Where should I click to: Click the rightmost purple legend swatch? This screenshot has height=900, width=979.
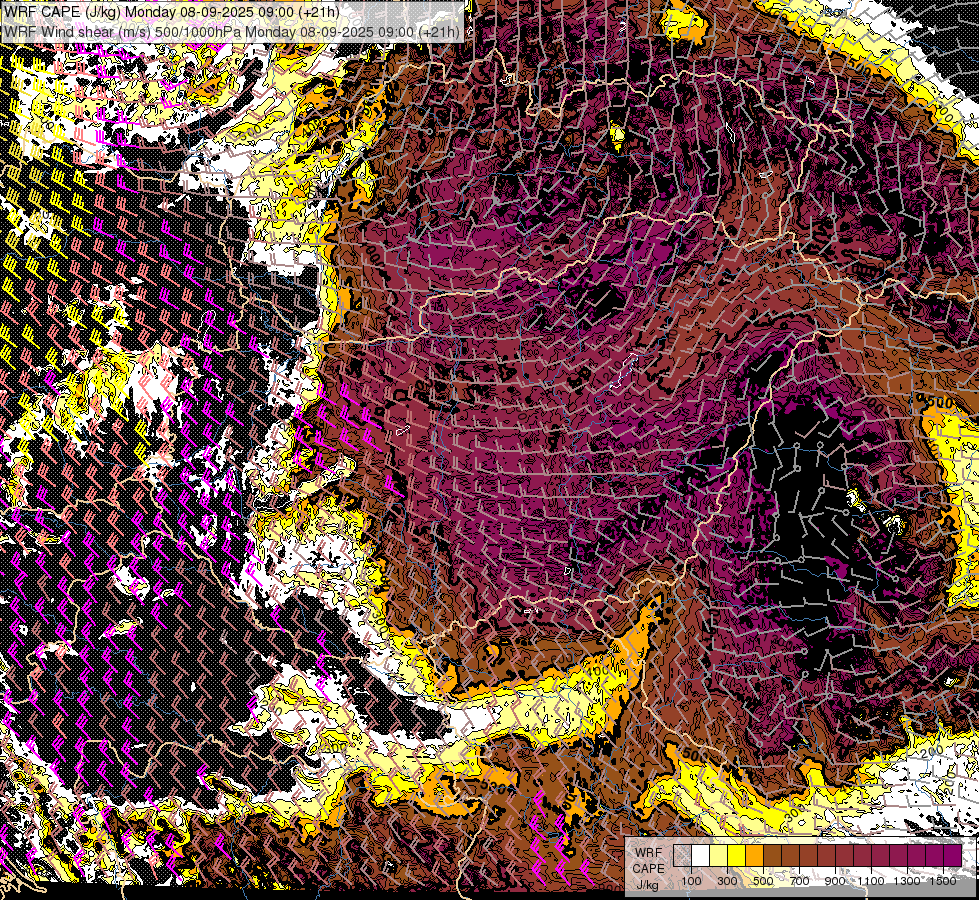click(953, 855)
